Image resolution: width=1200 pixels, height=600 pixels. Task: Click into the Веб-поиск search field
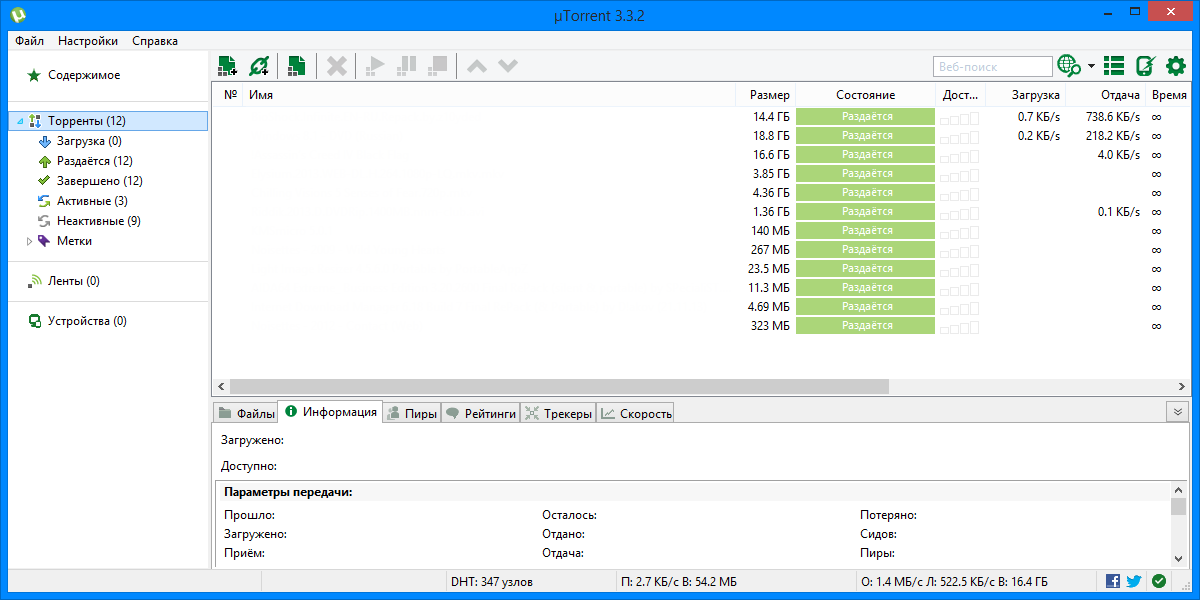pos(992,67)
